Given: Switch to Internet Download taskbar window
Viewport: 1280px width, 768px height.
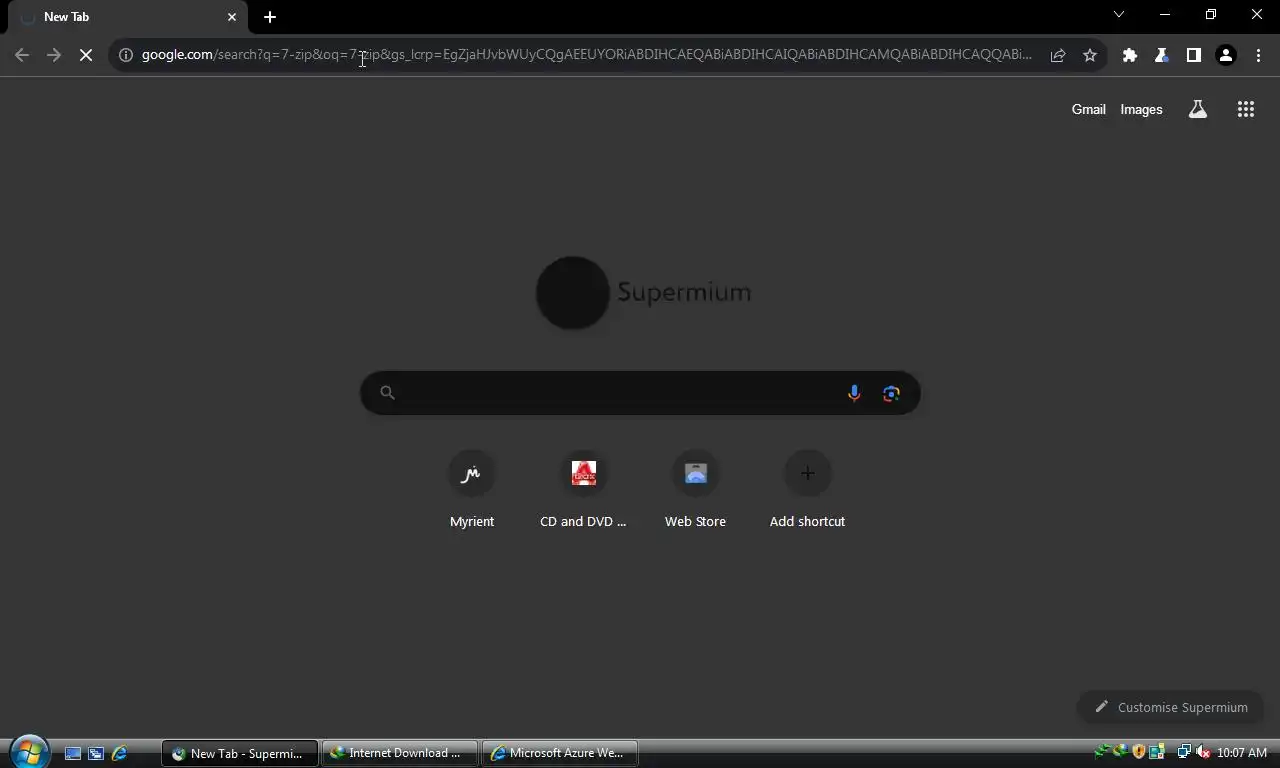Looking at the screenshot, I should [399, 753].
